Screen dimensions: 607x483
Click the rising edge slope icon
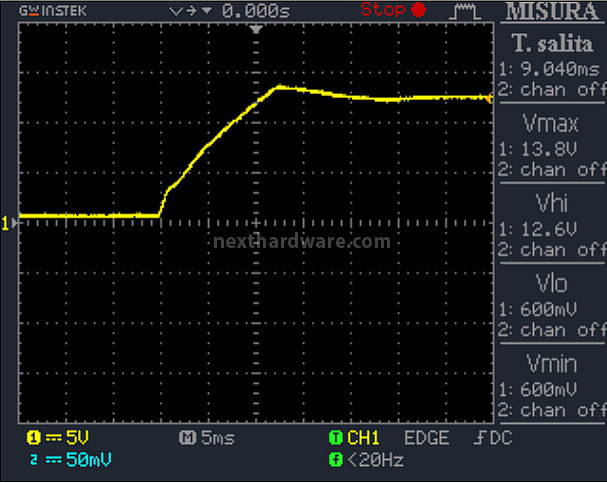click(480, 438)
